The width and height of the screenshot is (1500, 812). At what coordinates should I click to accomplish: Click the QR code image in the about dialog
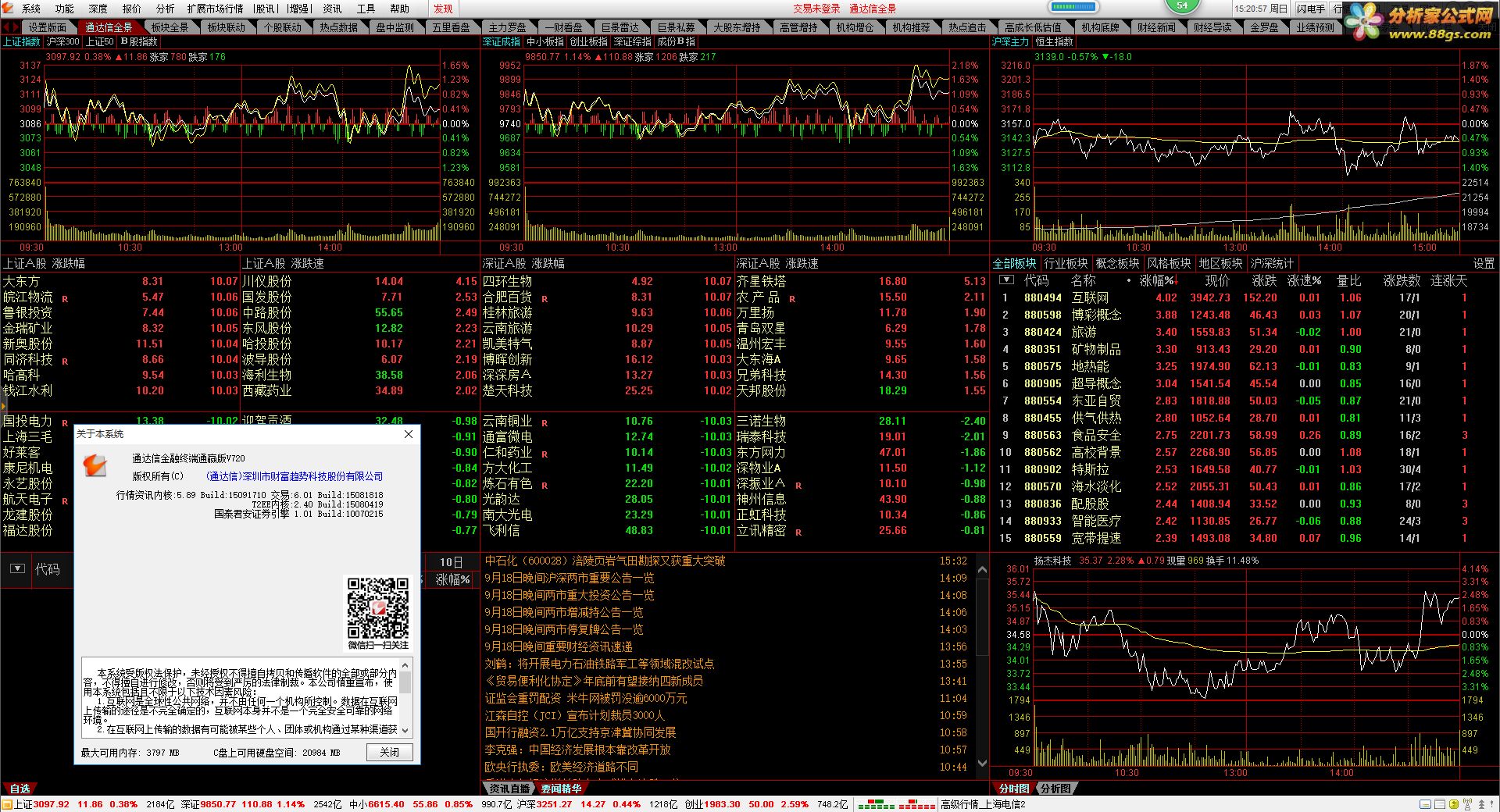coord(378,607)
